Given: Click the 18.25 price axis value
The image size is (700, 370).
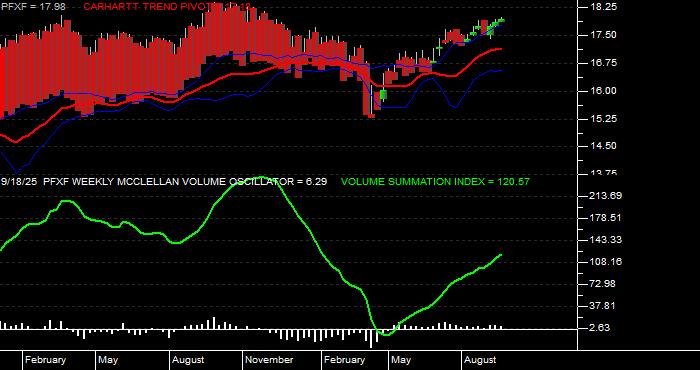Looking at the screenshot, I should point(605,7).
